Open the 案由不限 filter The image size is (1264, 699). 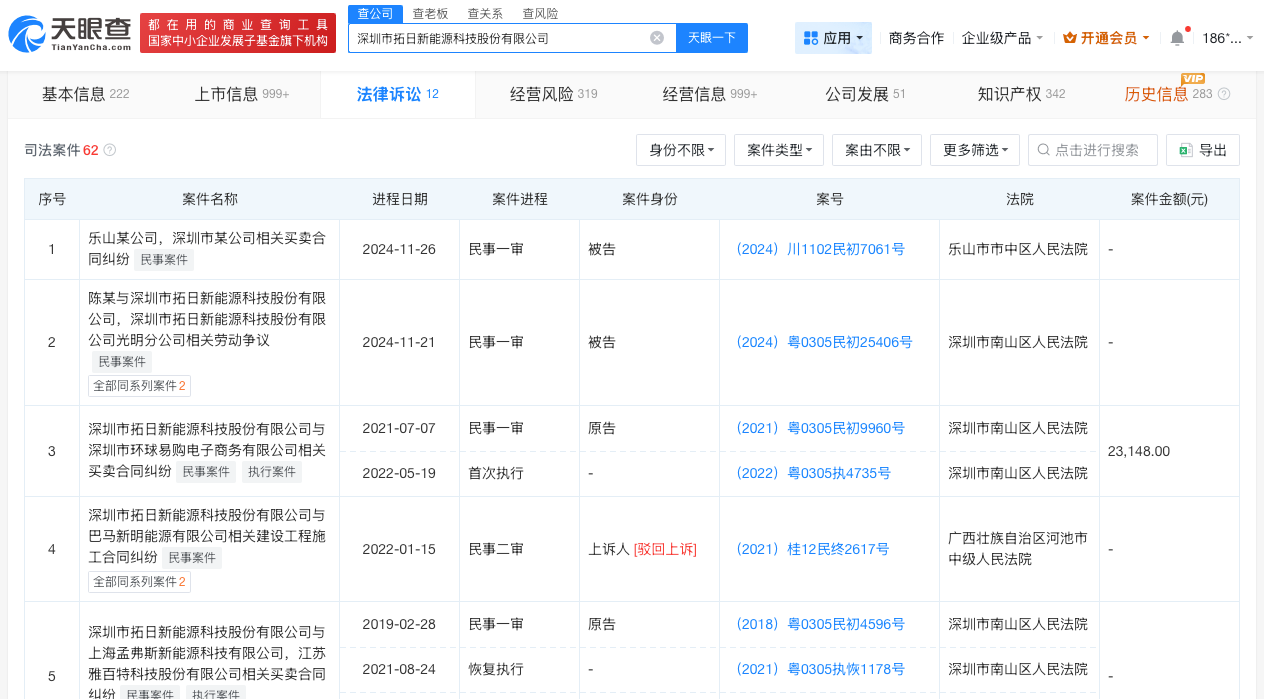877,150
